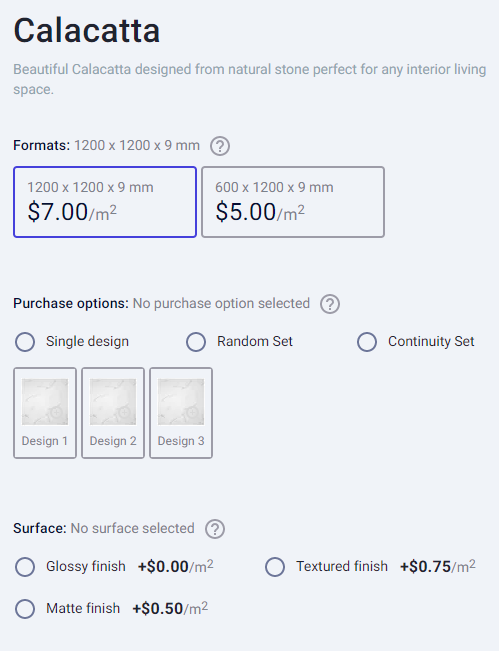This screenshot has width=499, height=651.
Task: Select the Textured finish radio button
Action: [x=275, y=567]
